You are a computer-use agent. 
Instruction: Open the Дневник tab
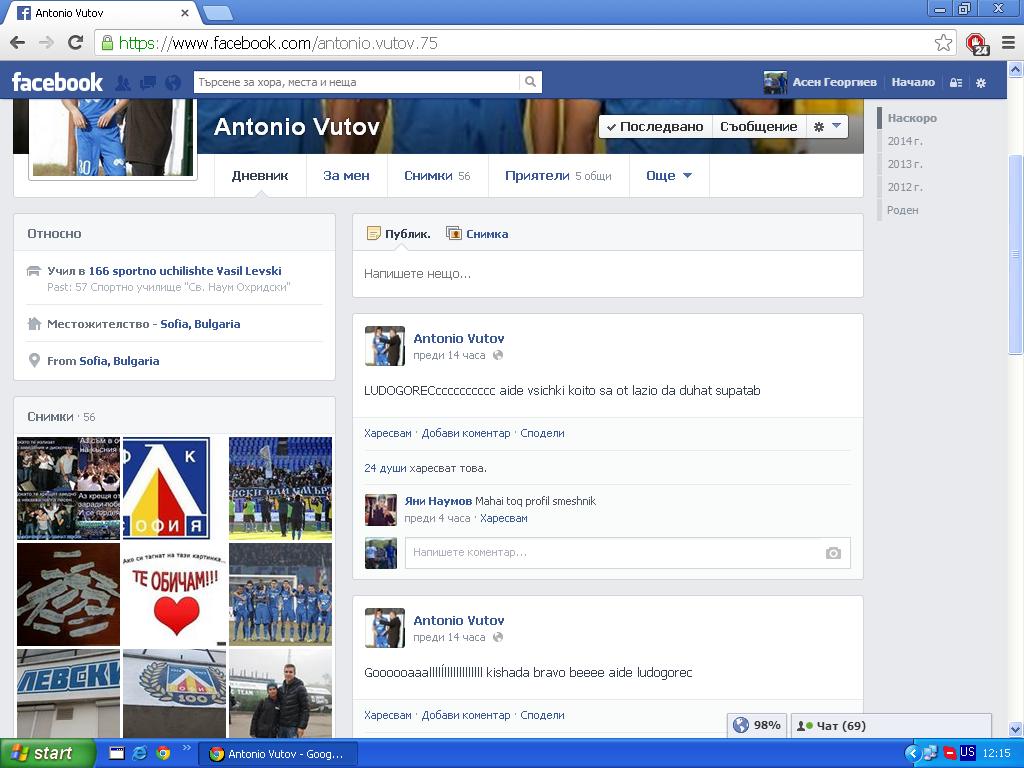click(x=260, y=176)
